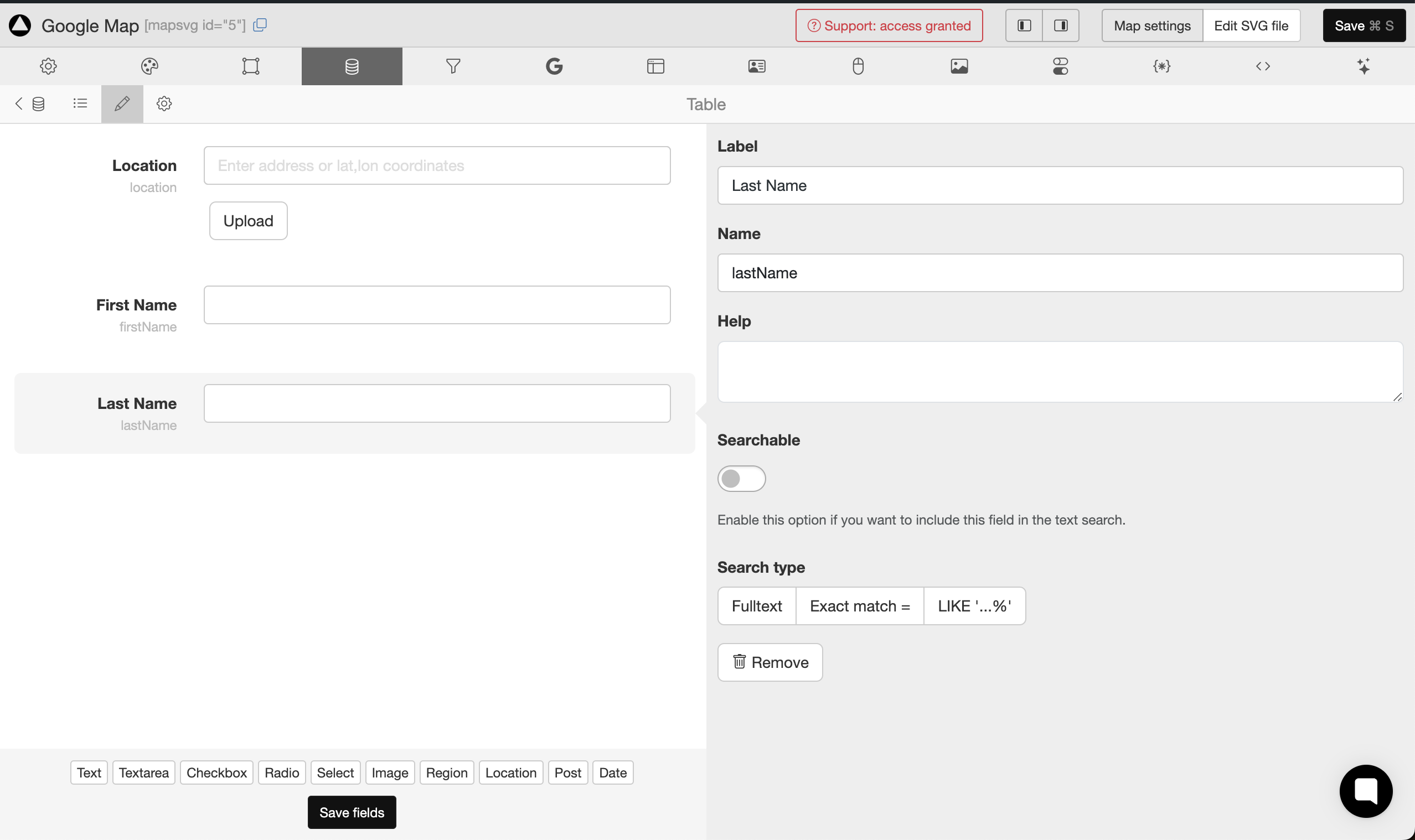This screenshot has height=840, width=1415.
Task: Click the Image/Gallery icon in toolbar
Action: (x=959, y=66)
